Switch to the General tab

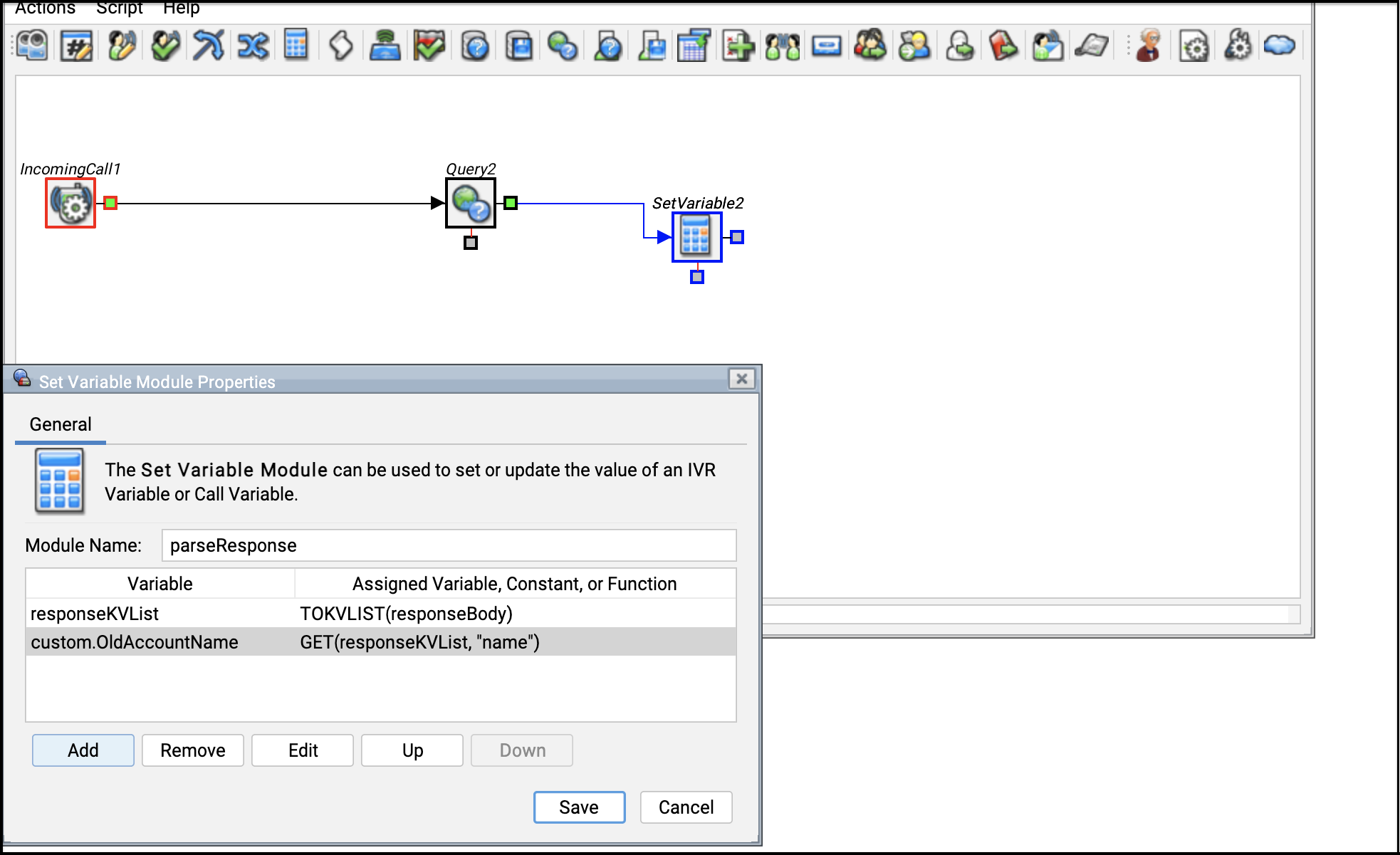point(61,424)
